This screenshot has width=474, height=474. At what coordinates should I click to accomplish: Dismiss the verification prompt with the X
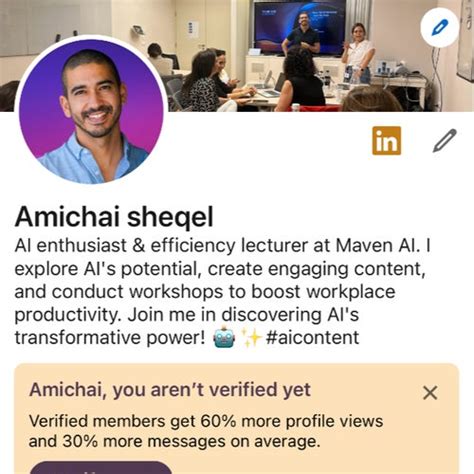point(430,393)
